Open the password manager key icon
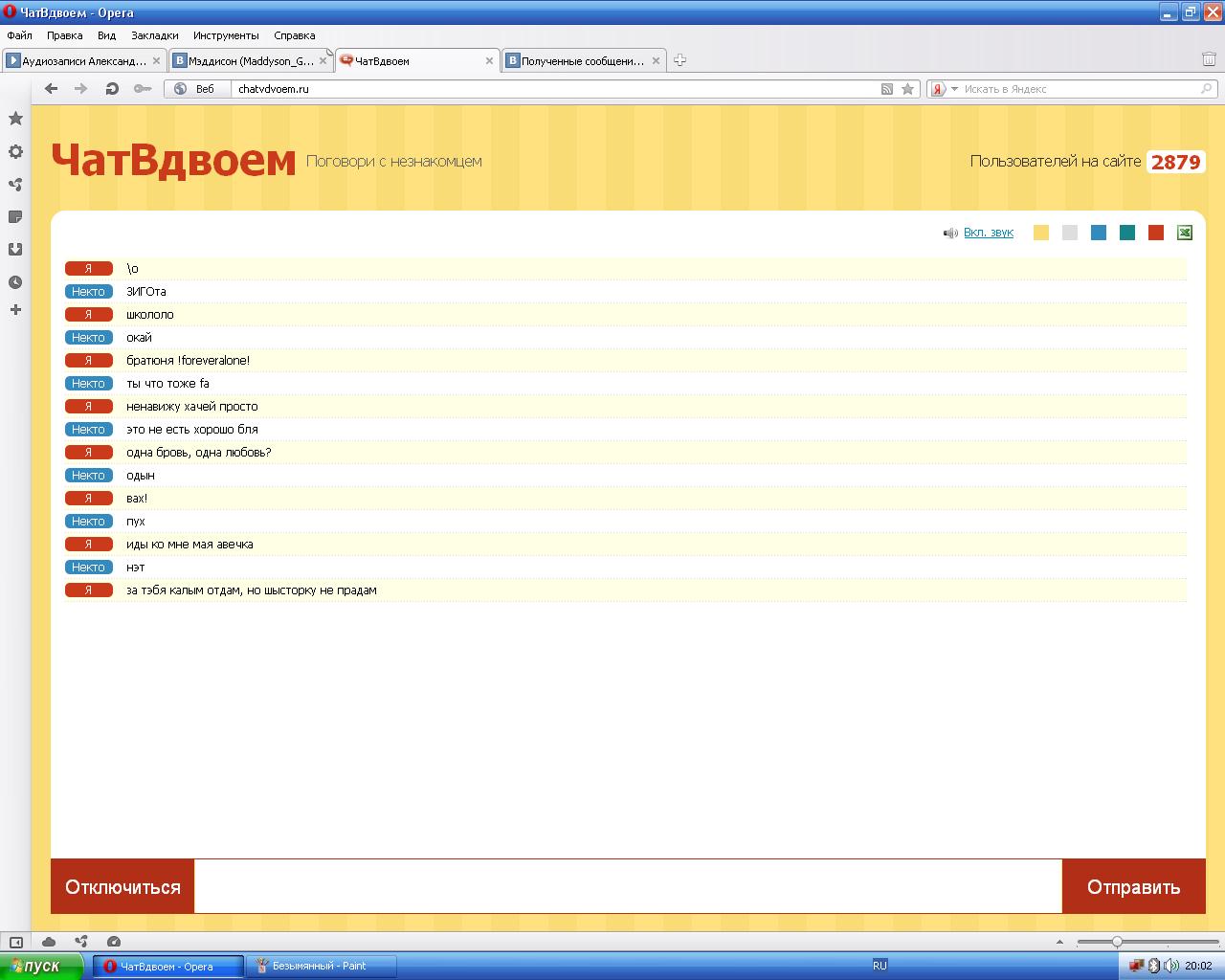The width and height of the screenshot is (1225, 980). (143, 88)
